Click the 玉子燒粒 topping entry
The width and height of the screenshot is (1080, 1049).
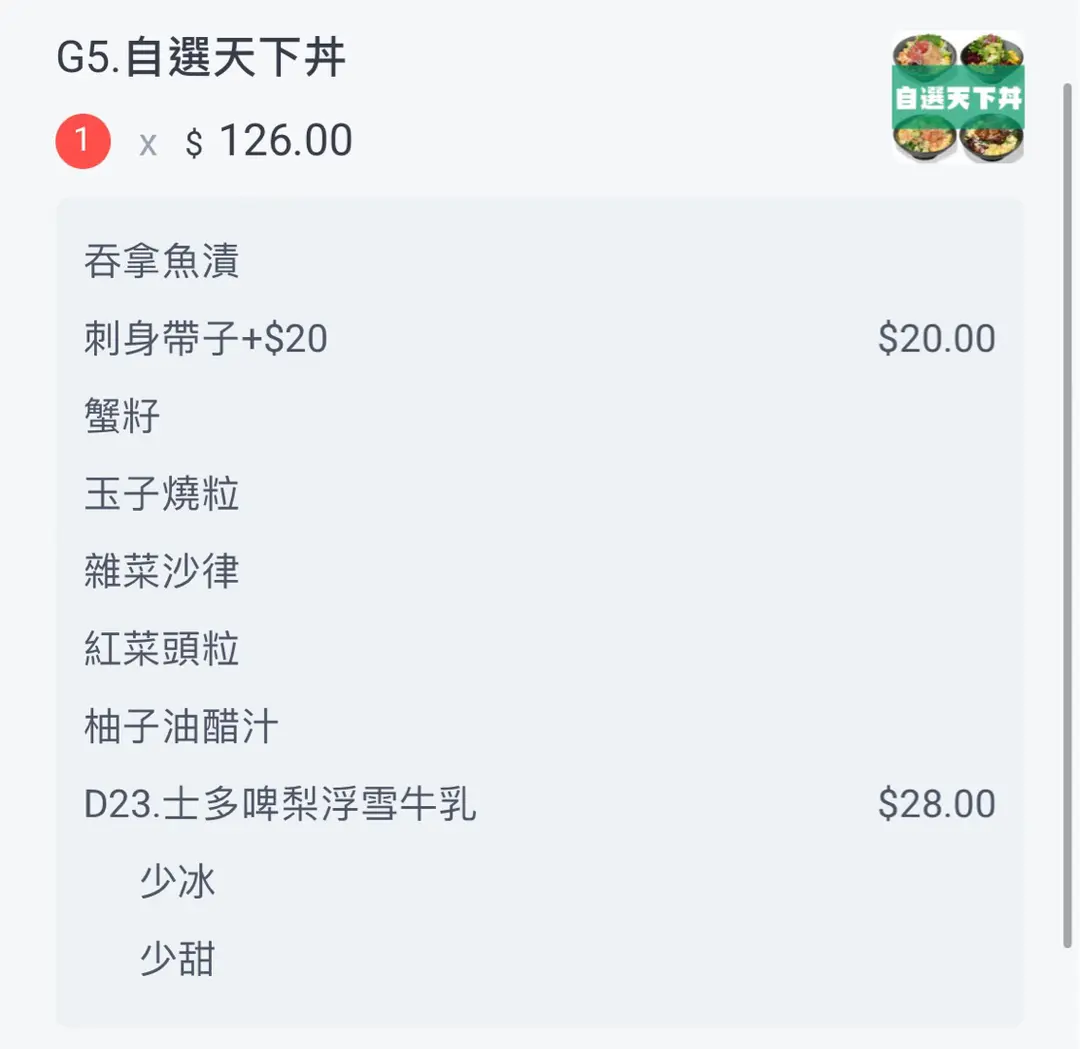pyautogui.click(x=161, y=494)
